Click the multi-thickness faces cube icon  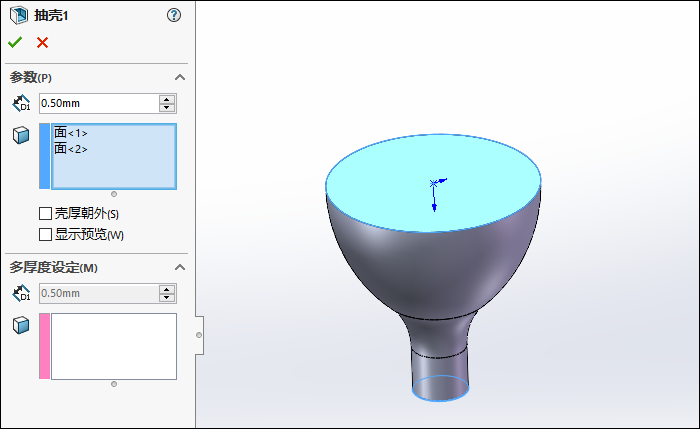click(x=21, y=325)
